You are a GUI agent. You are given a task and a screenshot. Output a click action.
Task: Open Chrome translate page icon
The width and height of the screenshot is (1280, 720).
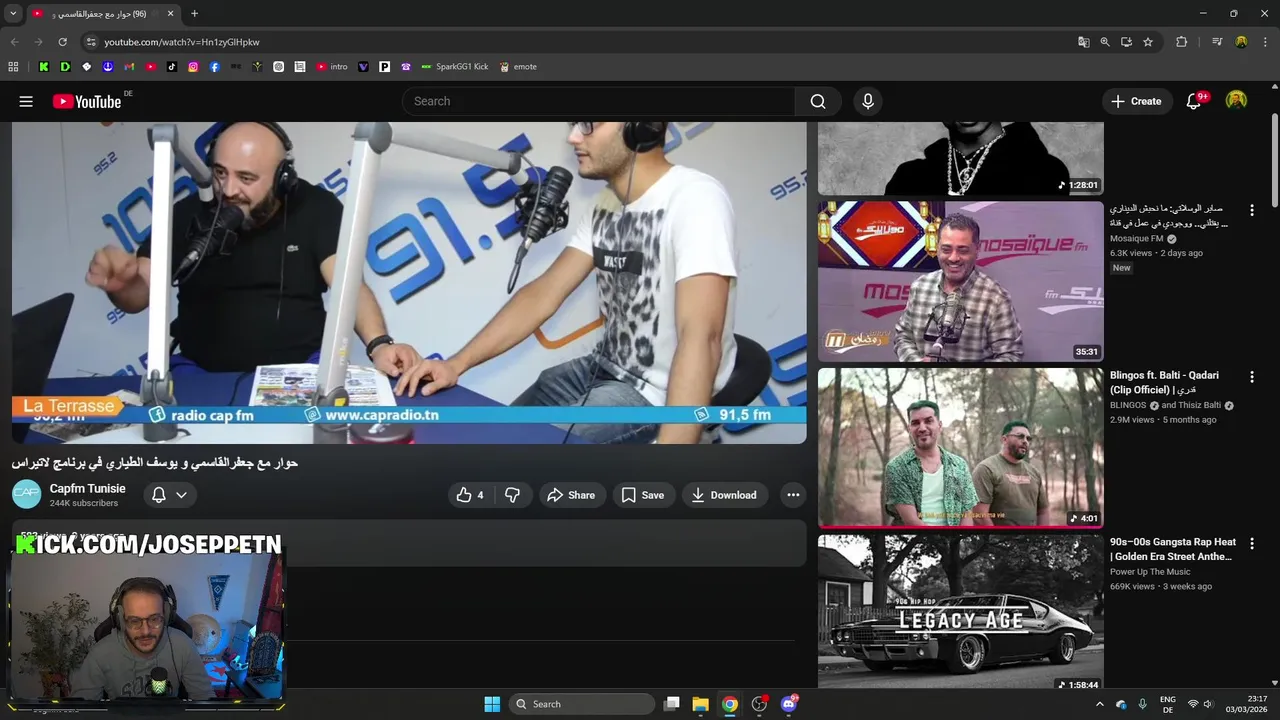click(x=1083, y=42)
